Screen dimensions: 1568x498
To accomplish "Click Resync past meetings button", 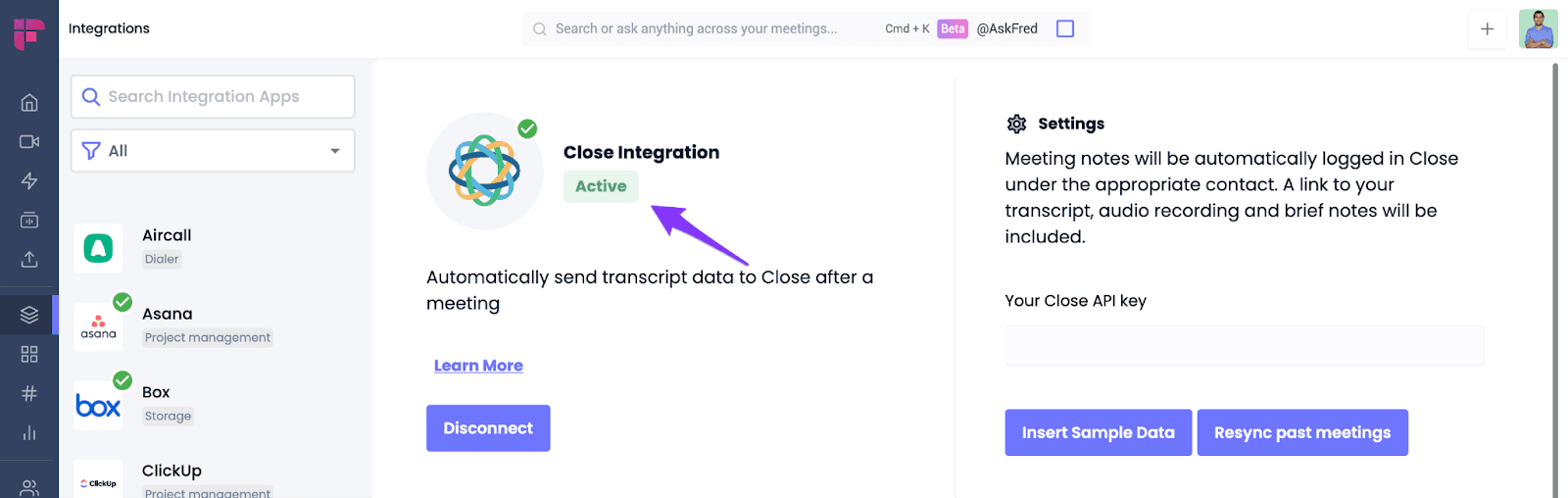I will click(x=1302, y=432).
